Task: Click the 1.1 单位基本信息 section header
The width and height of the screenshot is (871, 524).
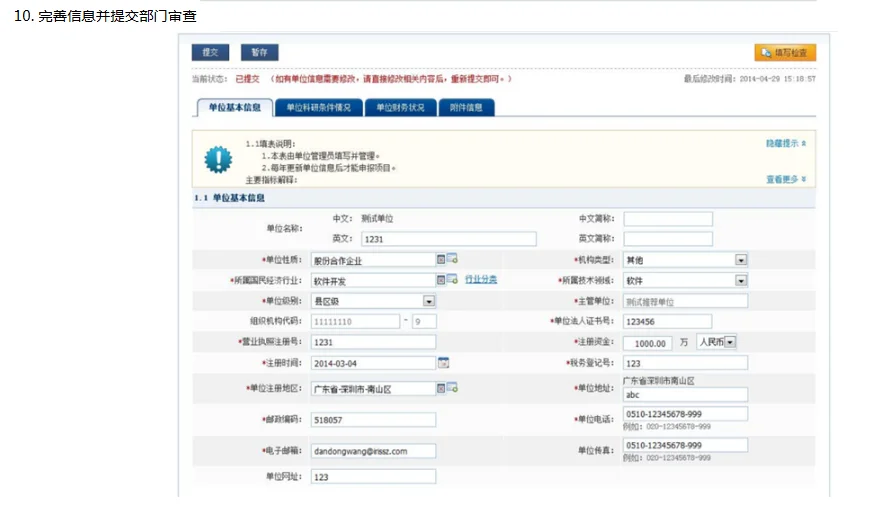Action: pyautogui.click(x=229, y=198)
